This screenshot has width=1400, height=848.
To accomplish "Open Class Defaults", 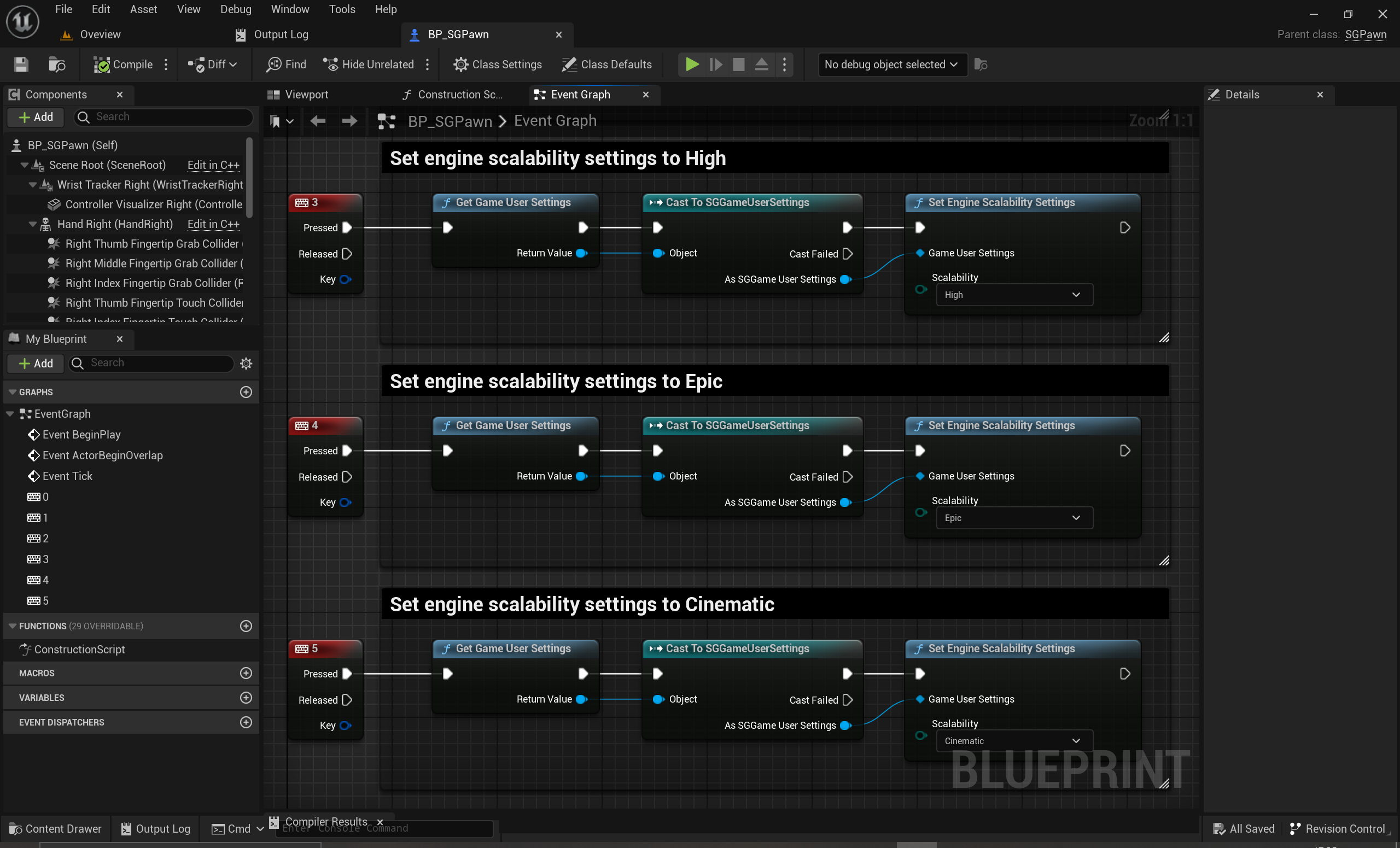I will point(607,64).
